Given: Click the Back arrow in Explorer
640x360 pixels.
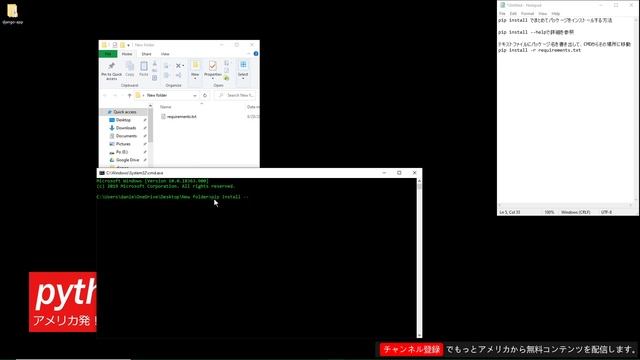Looking at the screenshot, I should click(x=105, y=95).
